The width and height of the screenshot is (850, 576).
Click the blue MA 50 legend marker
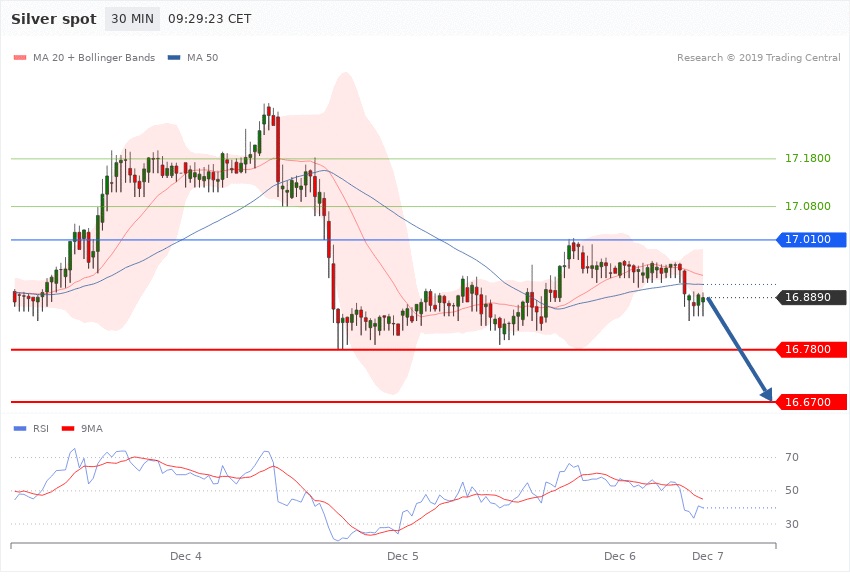(174, 58)
